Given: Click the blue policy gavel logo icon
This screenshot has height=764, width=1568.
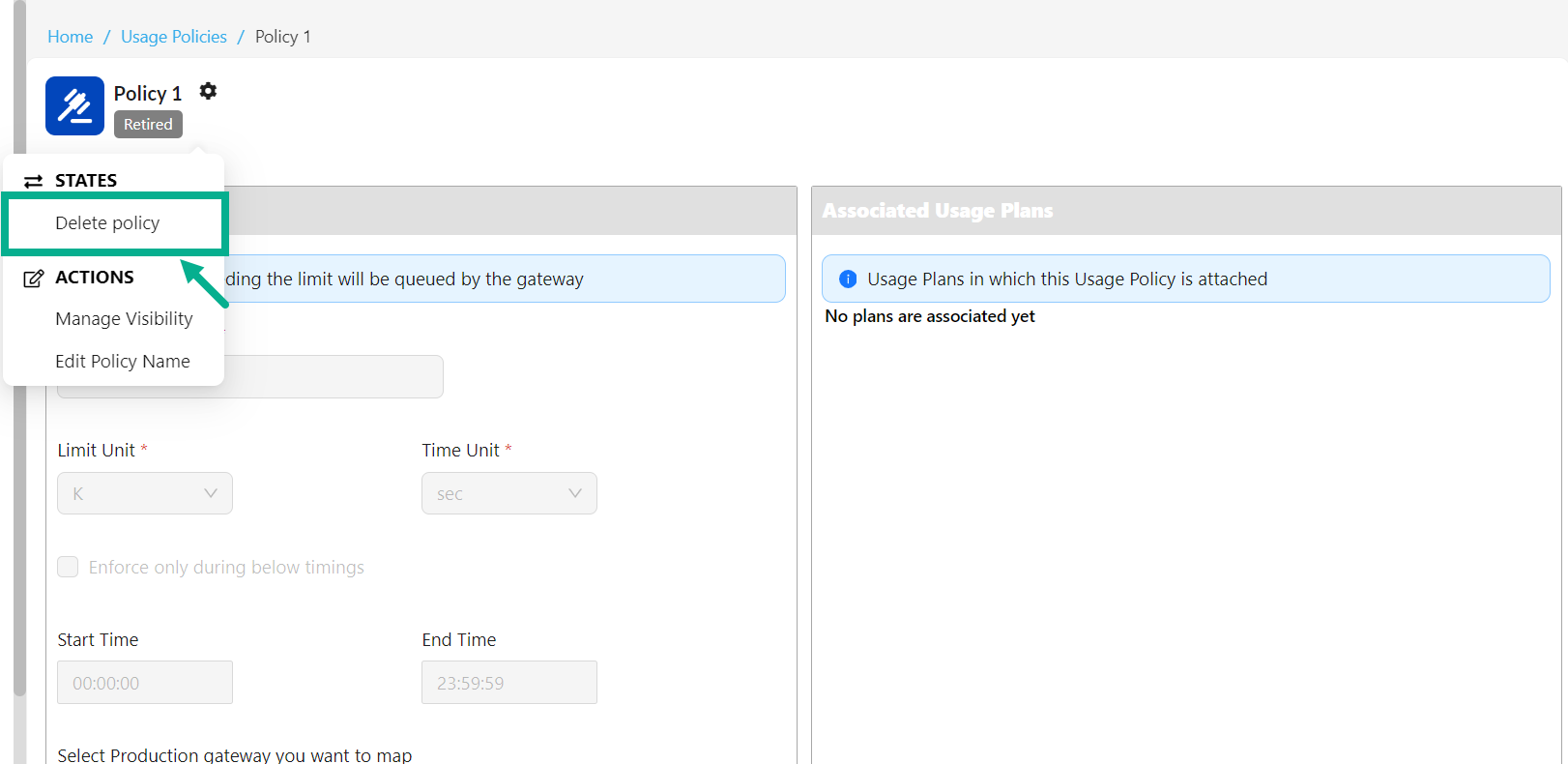Looking at the screenshot, I should pyautogui.click(x=74, y=106).
